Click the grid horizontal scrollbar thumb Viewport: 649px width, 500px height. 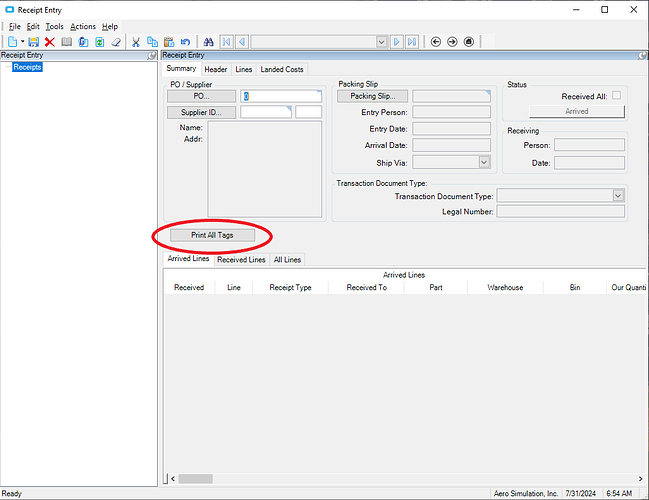pos(195,479)
